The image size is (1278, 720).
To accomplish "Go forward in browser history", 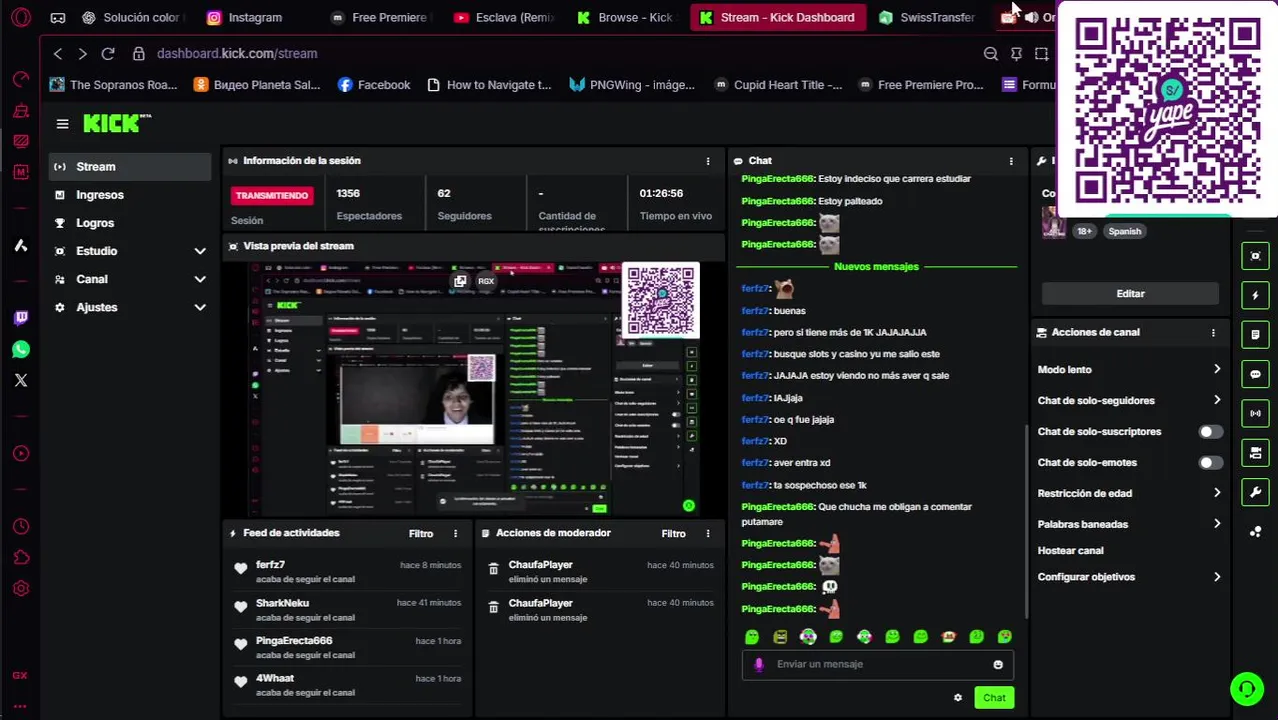I will pos(82,53).
